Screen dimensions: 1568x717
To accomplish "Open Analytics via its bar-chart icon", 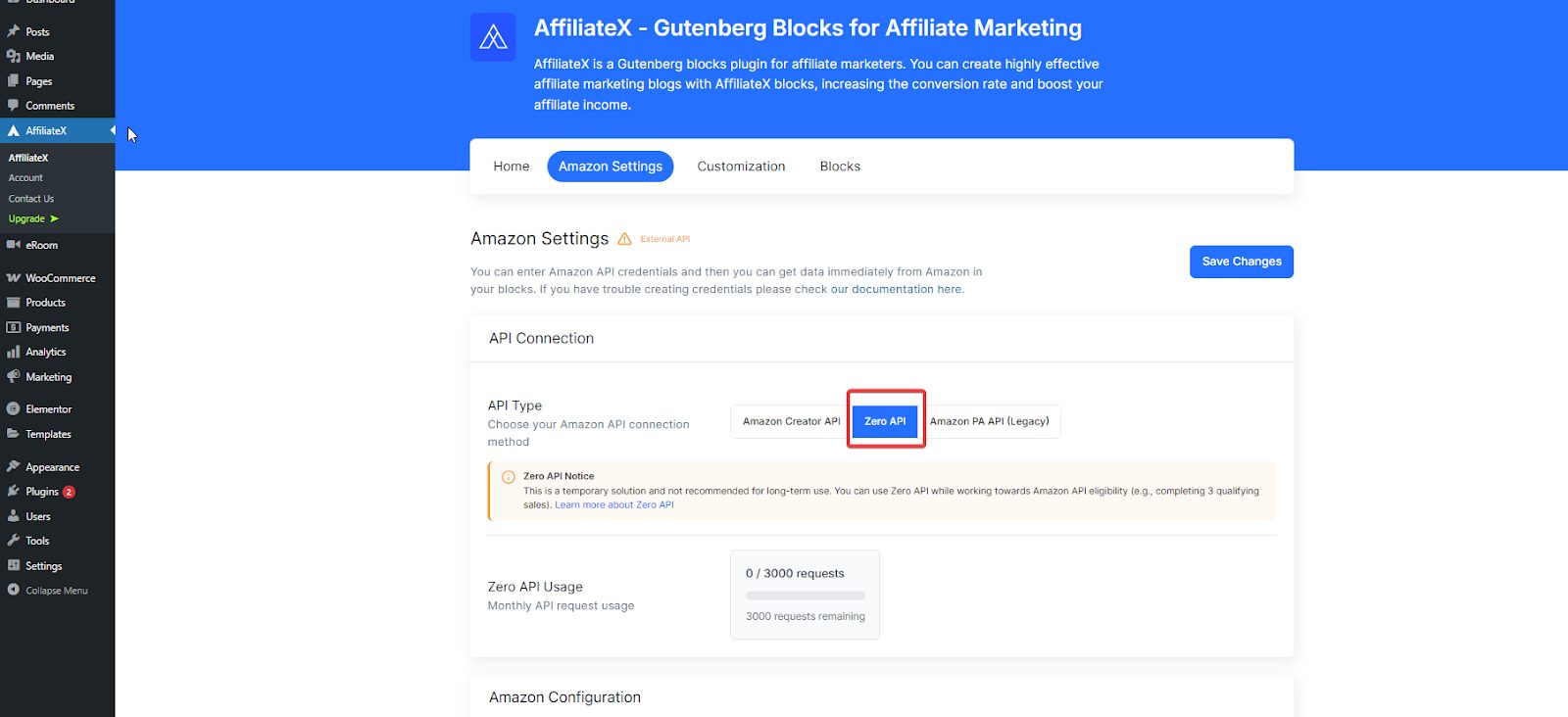I will tap(14, 352).
